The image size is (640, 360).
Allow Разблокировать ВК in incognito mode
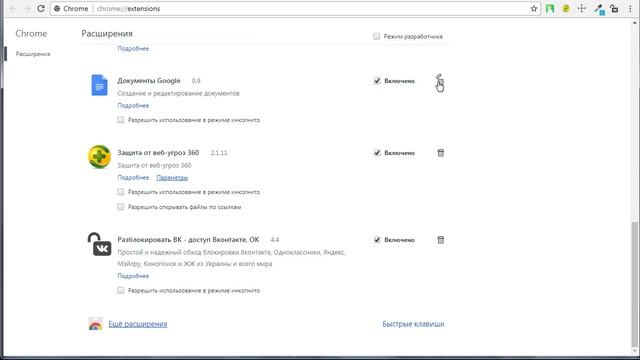(x=120, y=290)
